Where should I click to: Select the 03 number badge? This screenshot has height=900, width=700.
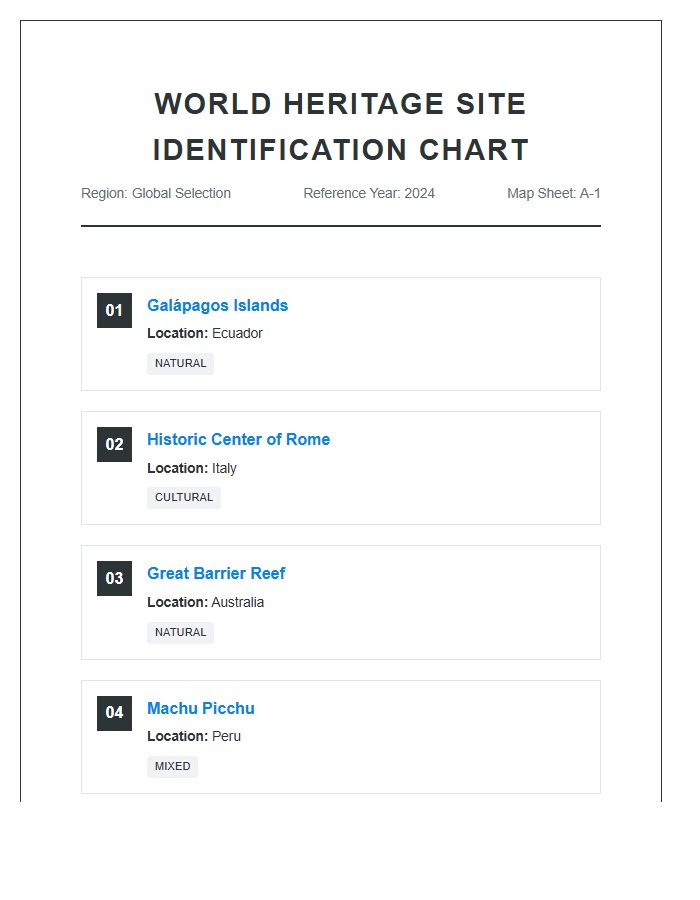click(114, 578)
